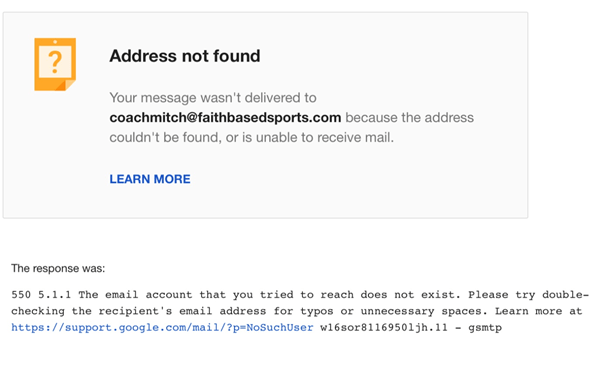602x387 pixels.
Task: Click the 'couldn't be found' sentence line
Action: point(251,137)
